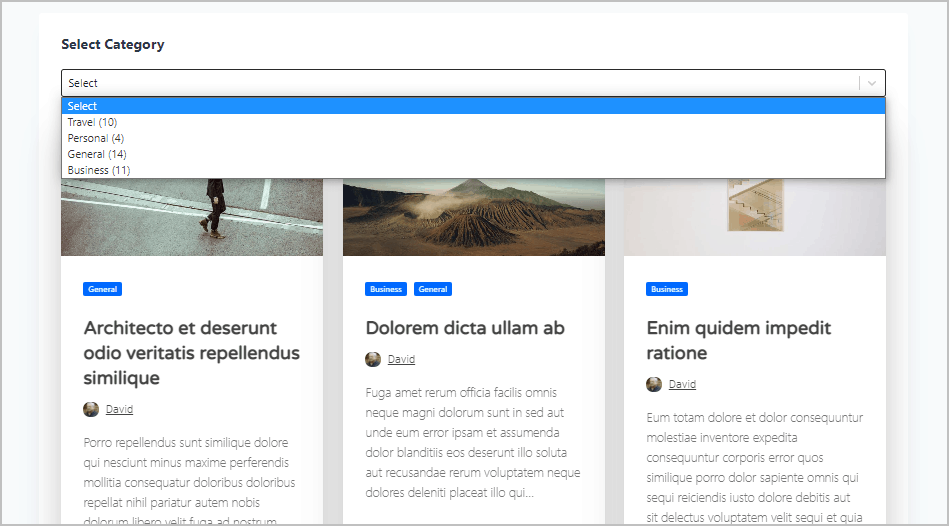
Task: Open David author link on Dolorem dicta post
Action: click(401, 359)
